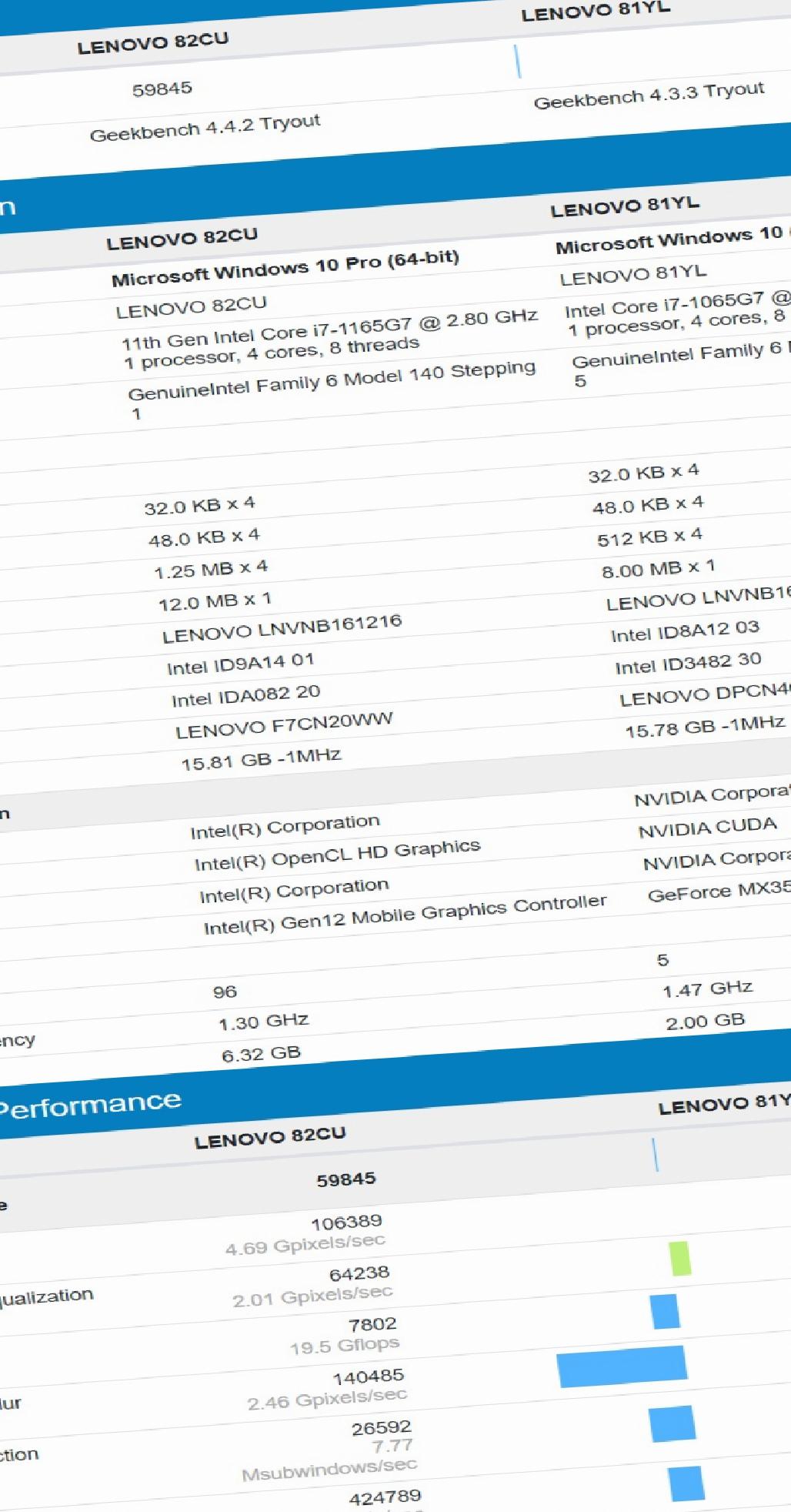The width and height of the screenshot is (791, 1512).
Task: Select the 'Intel ID3482 30' value
Action: click(x=688, y=664)
